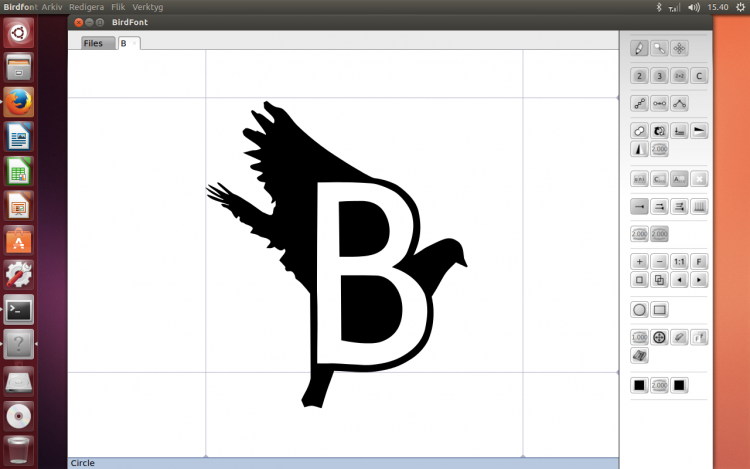The height and width of the screenshot is (469, 750).
Task: Open the Verktyg menu
Action: pyautogui.click(x=147, y=7)
